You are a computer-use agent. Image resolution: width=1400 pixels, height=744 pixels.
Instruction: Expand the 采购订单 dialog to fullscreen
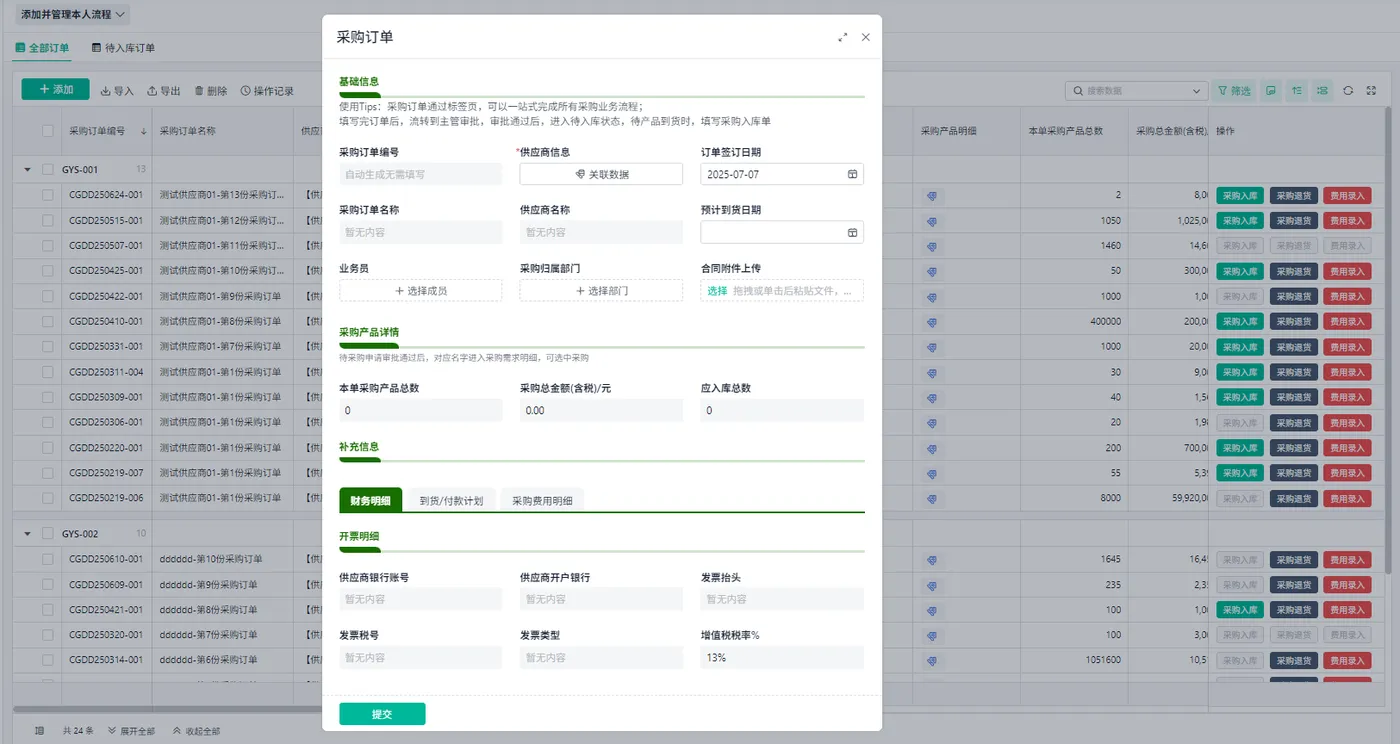coord(843,37)
